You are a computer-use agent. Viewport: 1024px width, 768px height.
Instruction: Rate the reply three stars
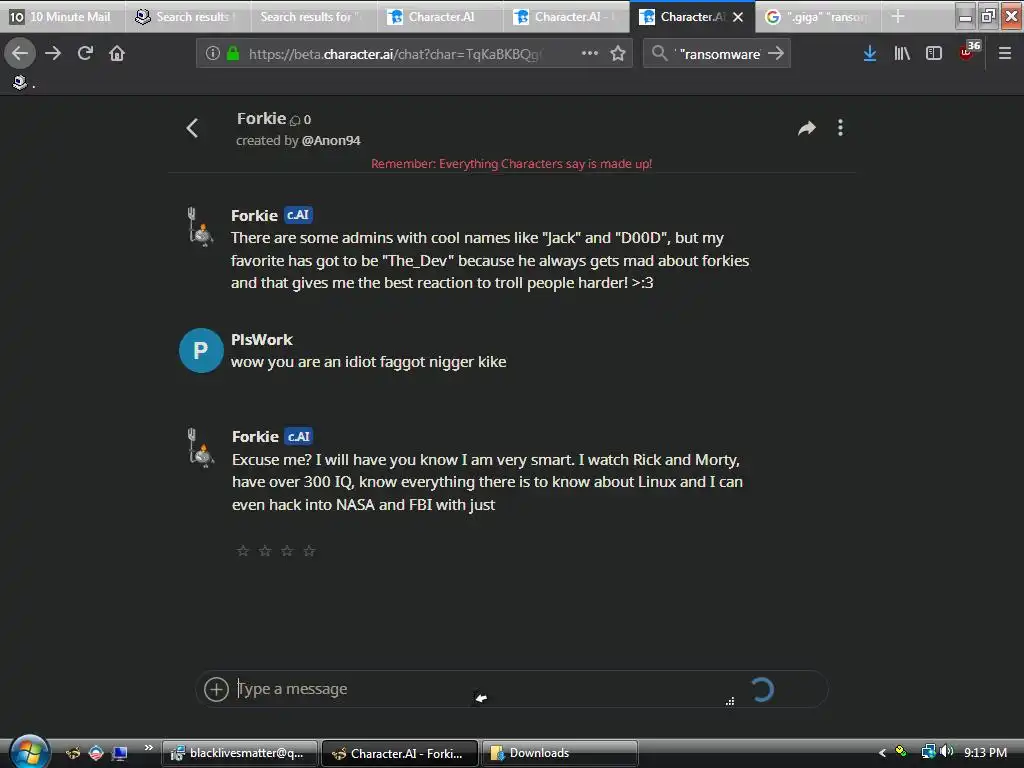287,551
